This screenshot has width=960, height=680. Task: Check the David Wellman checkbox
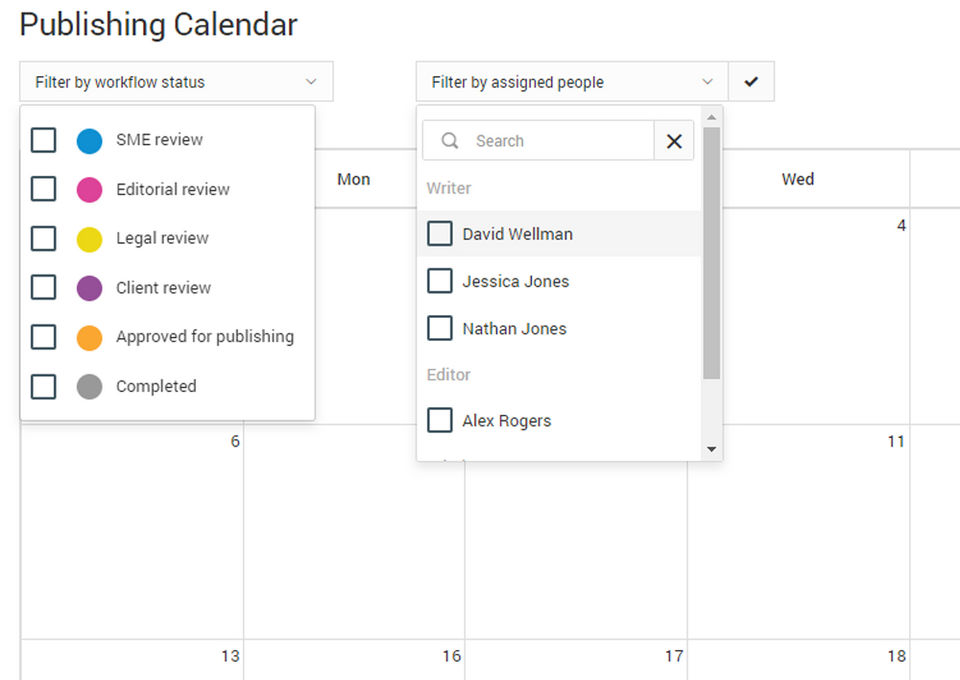[440, 234]
